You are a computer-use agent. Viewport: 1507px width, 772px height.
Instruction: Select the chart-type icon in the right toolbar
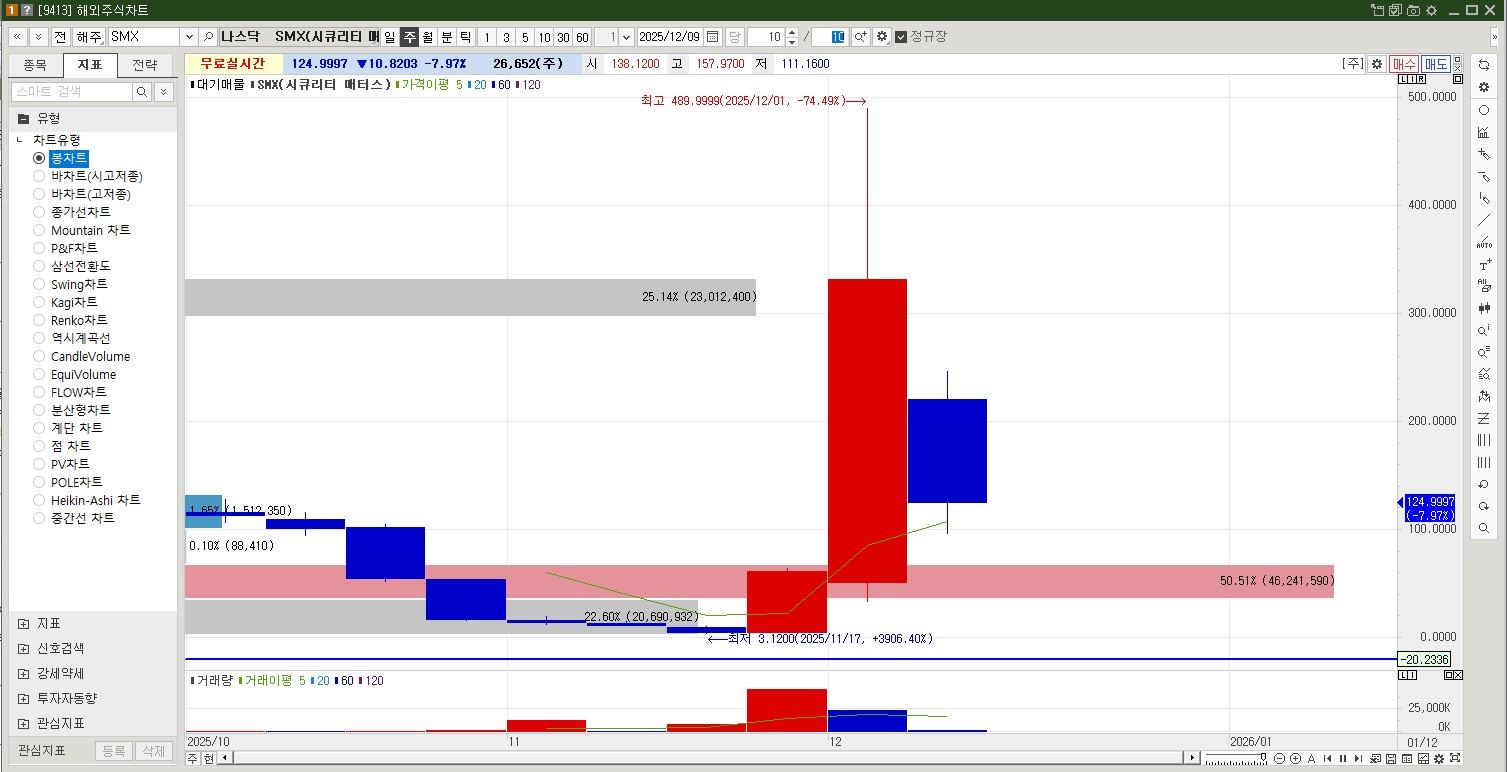tap(1484, 132)
